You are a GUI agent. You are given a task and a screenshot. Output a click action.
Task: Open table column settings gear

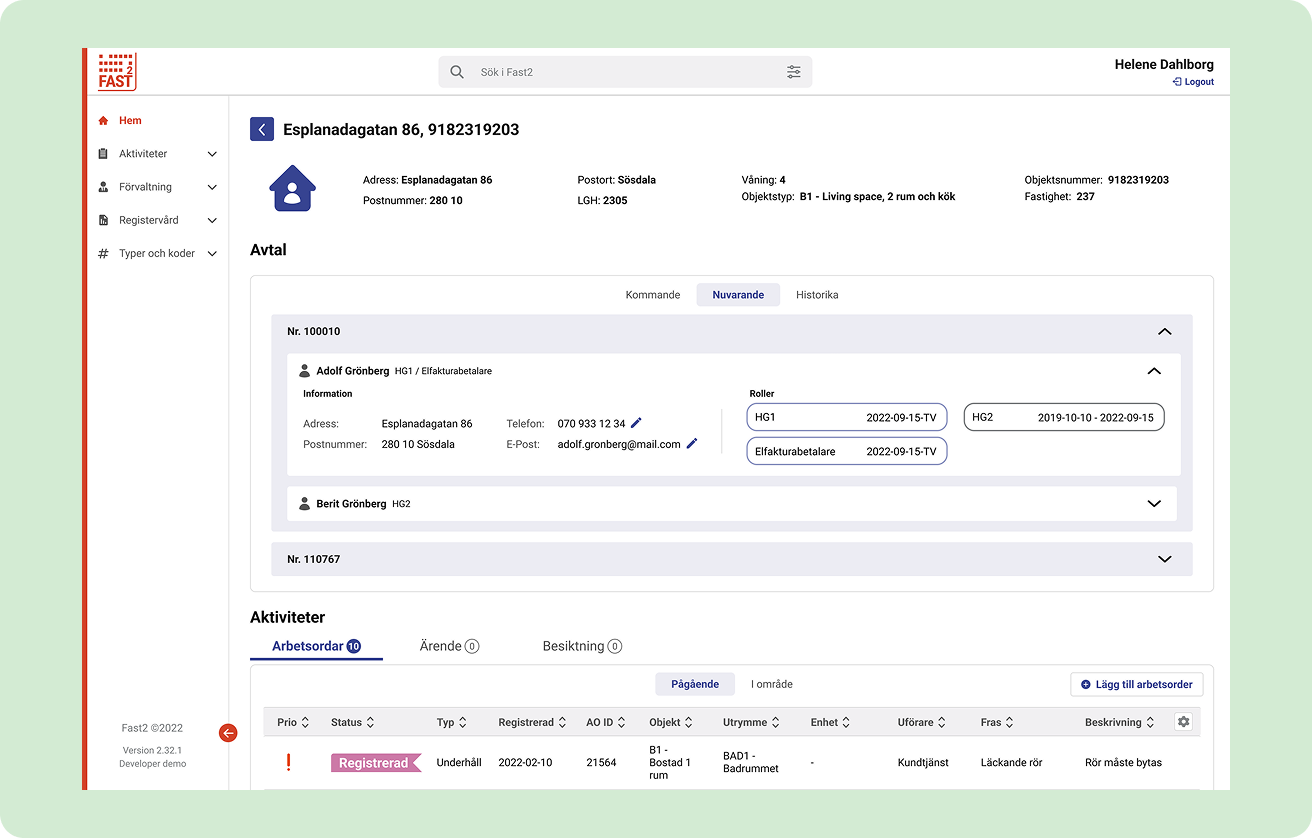(1183, 721)
